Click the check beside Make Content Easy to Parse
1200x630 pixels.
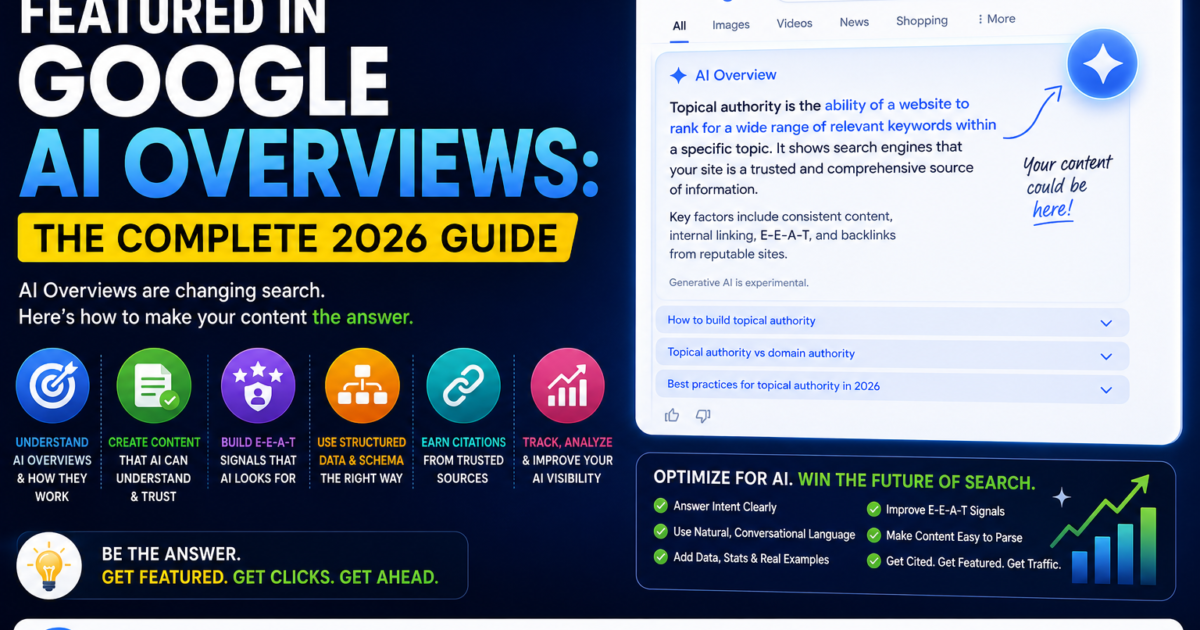click(873, 536)
